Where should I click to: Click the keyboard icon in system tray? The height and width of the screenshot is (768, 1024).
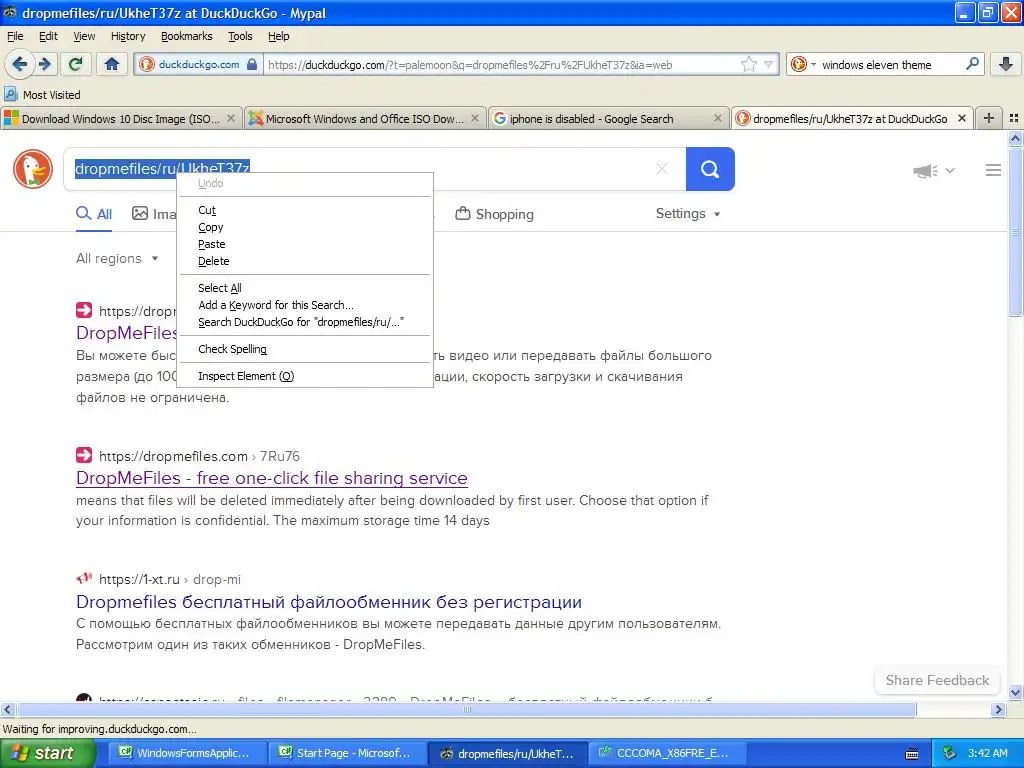tap(912, 754)
